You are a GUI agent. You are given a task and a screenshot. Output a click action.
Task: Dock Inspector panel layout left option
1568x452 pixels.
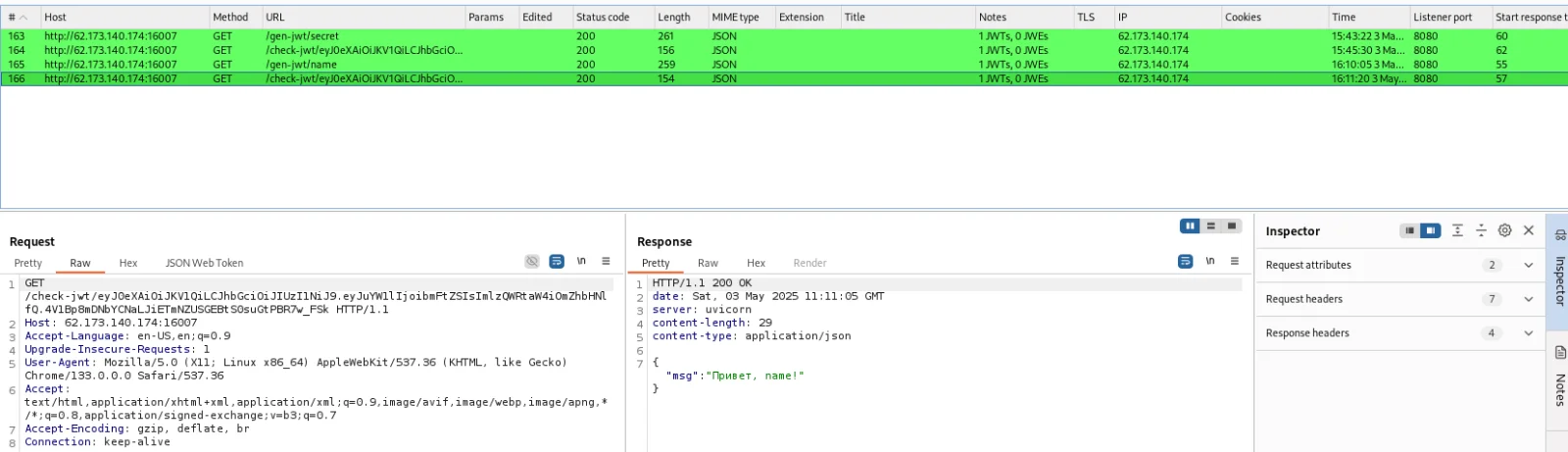tap(1409, 230)
